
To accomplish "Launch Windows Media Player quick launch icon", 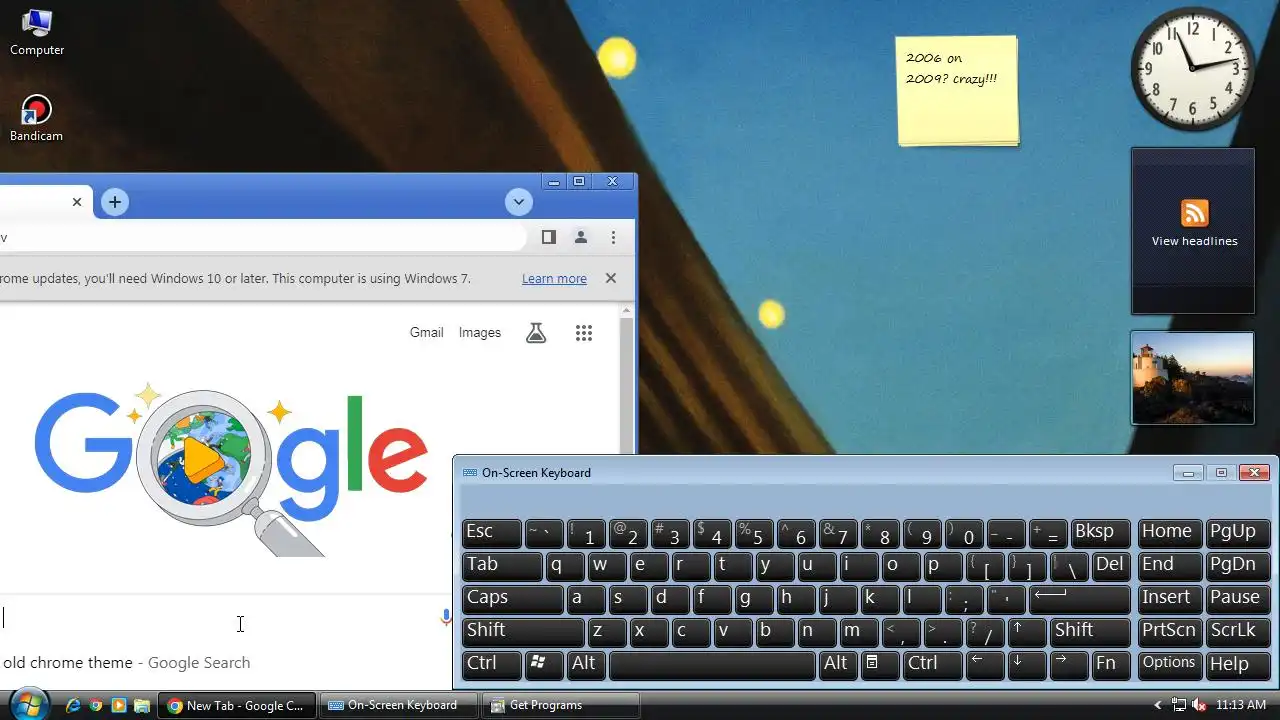I will (119, 705).
